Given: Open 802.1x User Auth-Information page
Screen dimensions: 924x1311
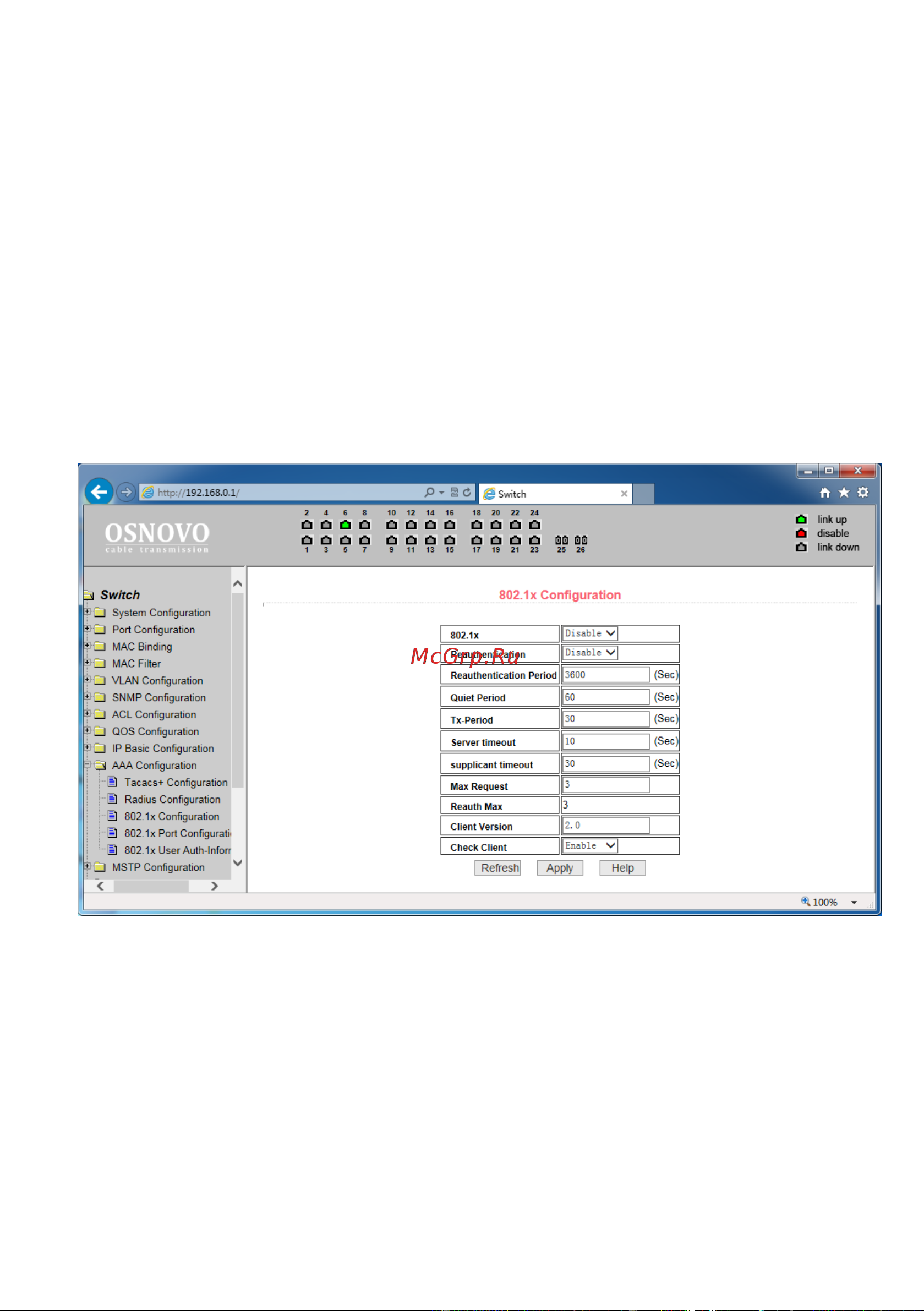Looking at the screenshot, I should pos(178,850).
